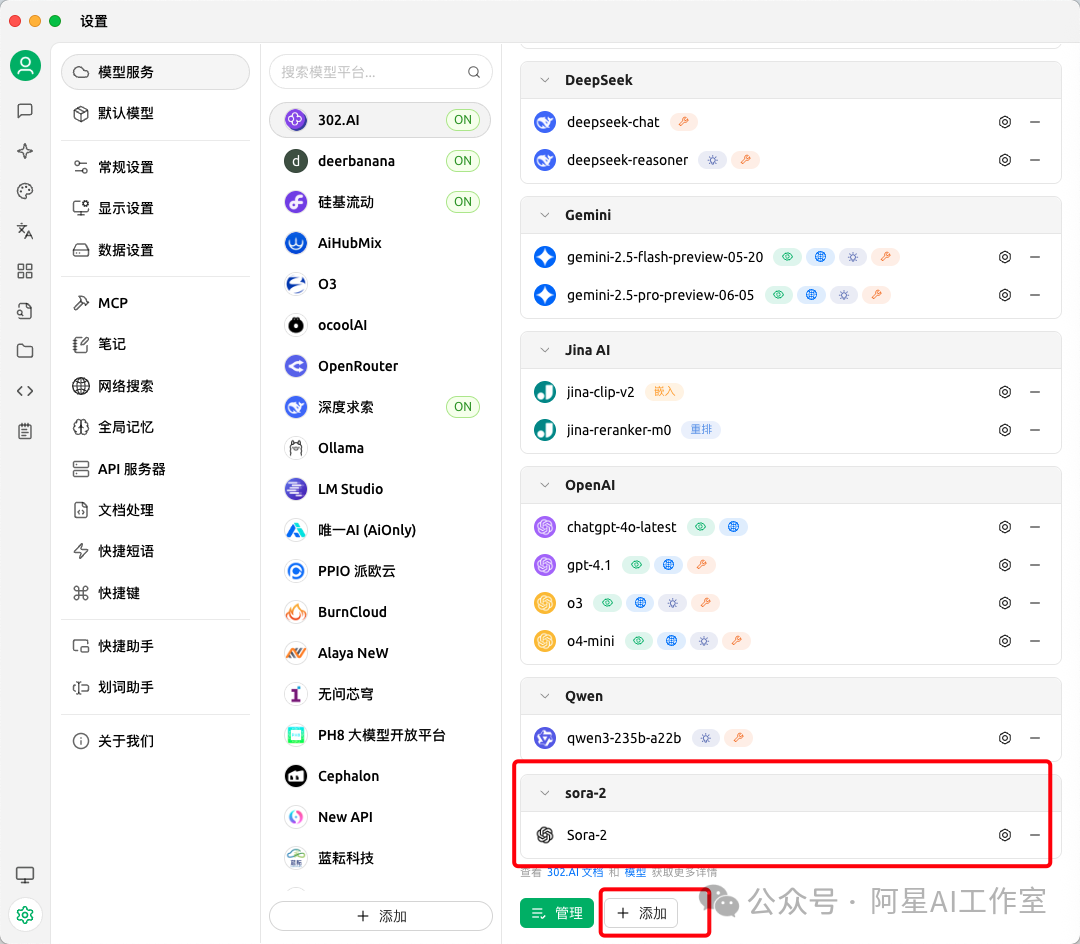Click the green 管理 button
Image resolution: width=1080 pixels, height=944 pixels.
[557, 913]
